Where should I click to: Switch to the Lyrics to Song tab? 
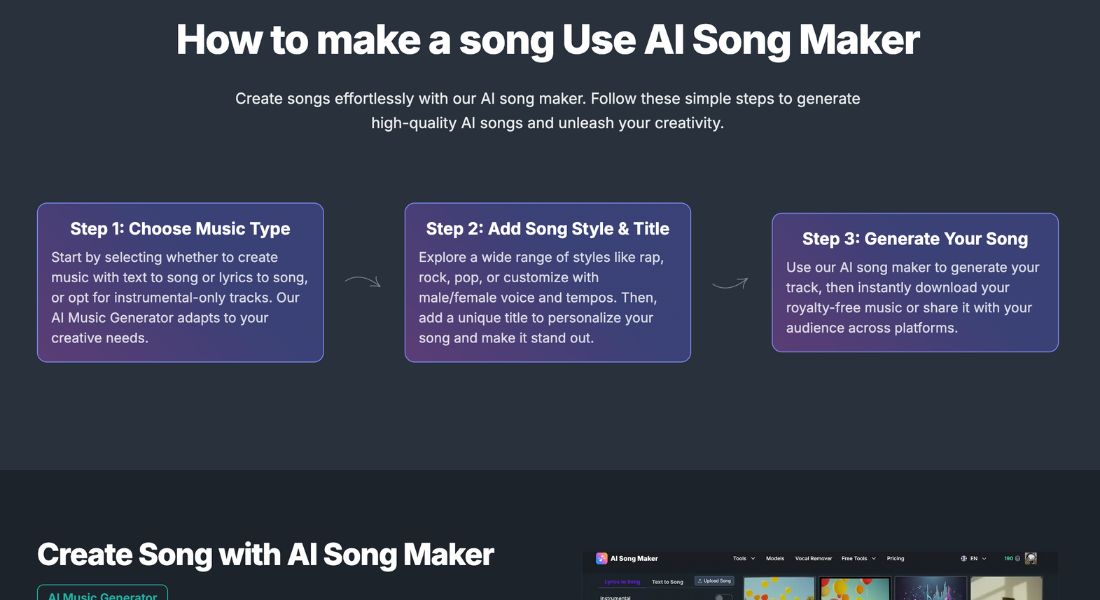(x=622, y=582)
